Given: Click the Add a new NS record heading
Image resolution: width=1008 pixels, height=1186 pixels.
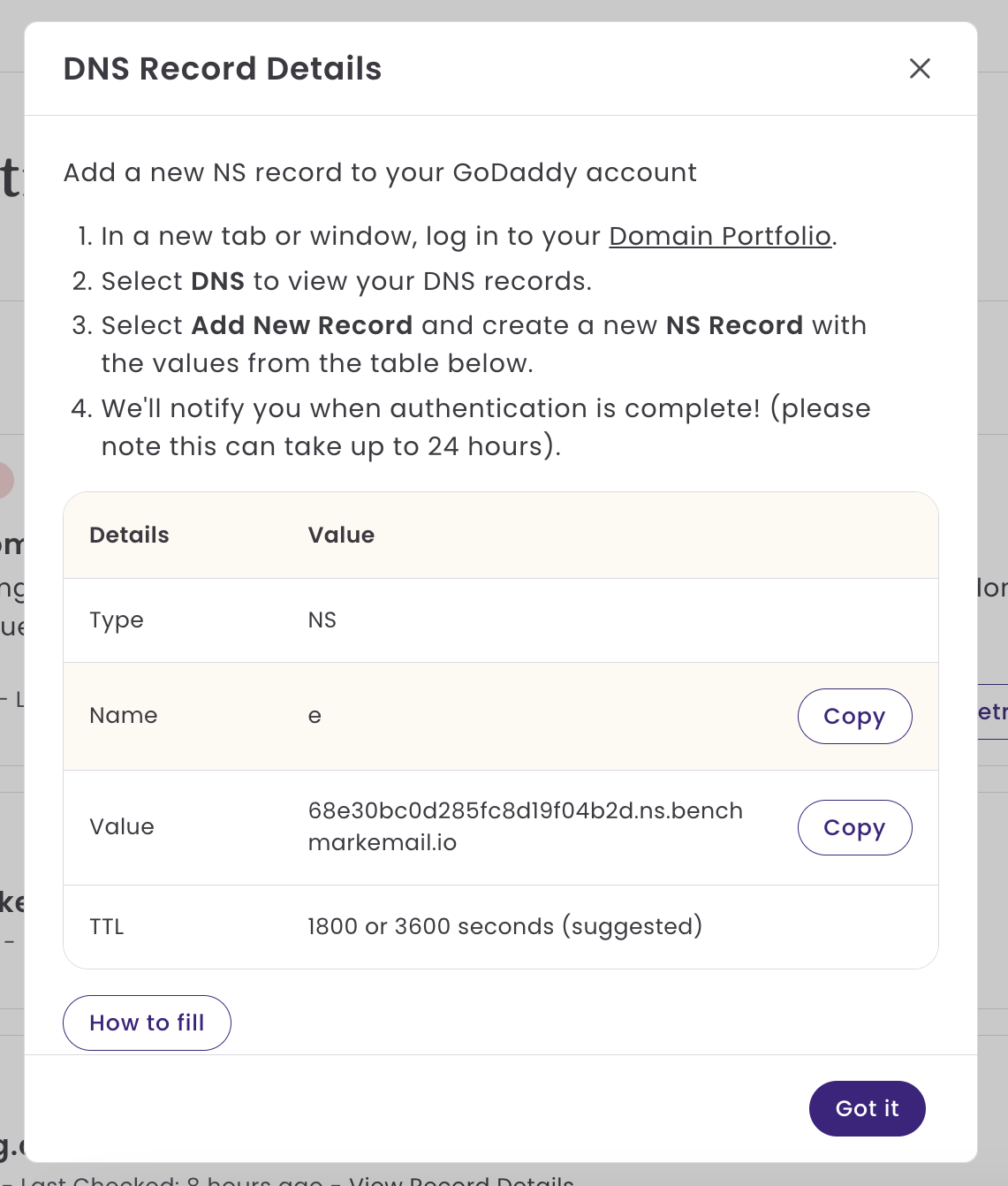Looking at the screenshot, I should (x=380, y=172).
